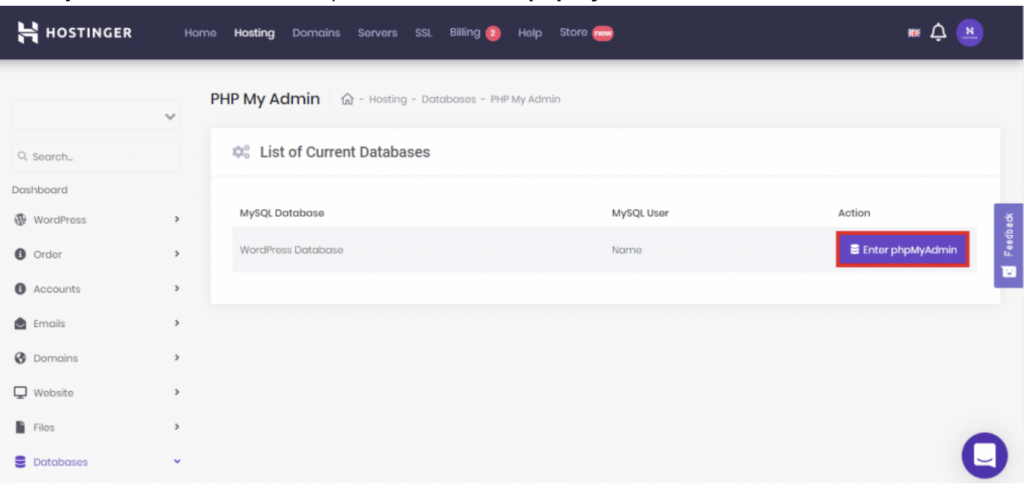Click the Action column header
Viewport: 1024px width, 484px height.
tap(854, 213)
